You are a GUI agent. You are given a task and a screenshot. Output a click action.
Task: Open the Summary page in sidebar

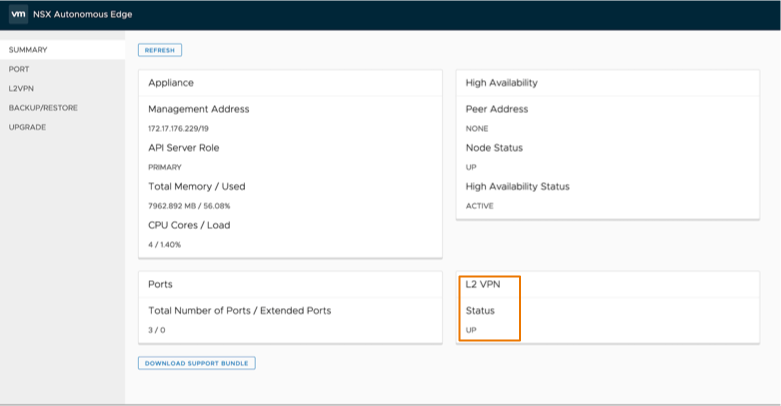click(28, 50)
